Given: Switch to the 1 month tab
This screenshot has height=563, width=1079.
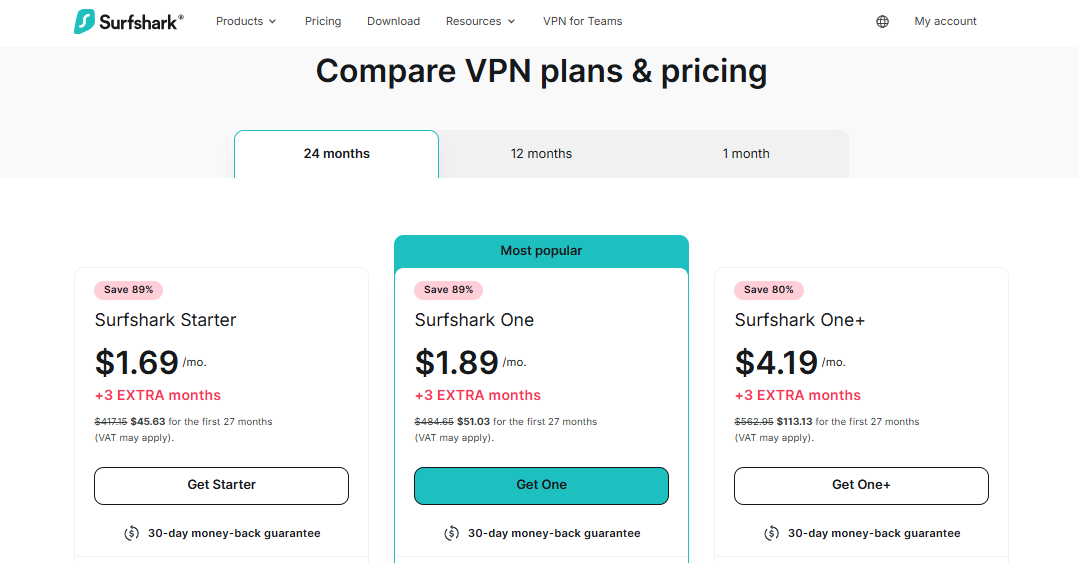Looking at the screenshot, I should coord(746,154).
